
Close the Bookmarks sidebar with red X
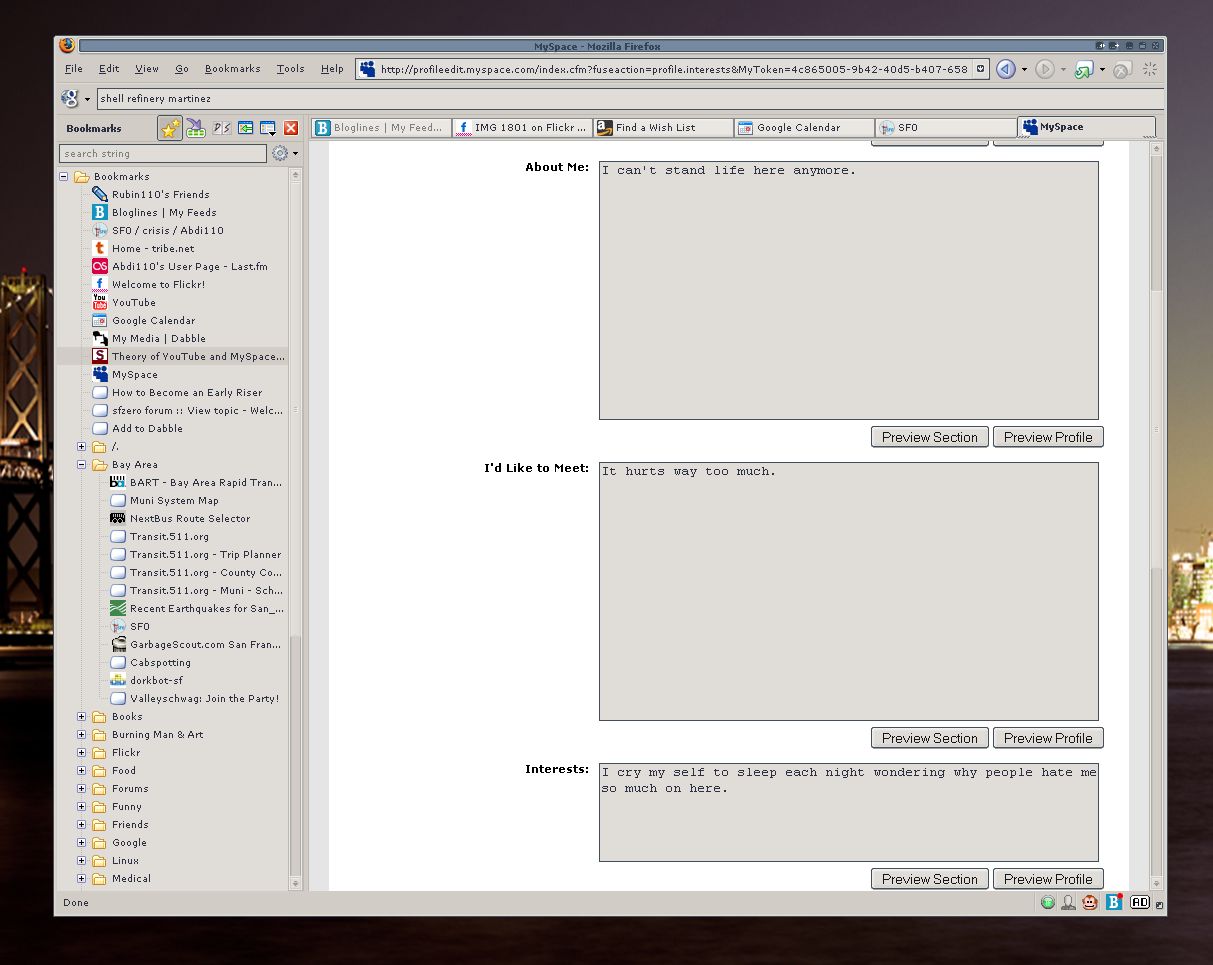[x=291, y=128]
